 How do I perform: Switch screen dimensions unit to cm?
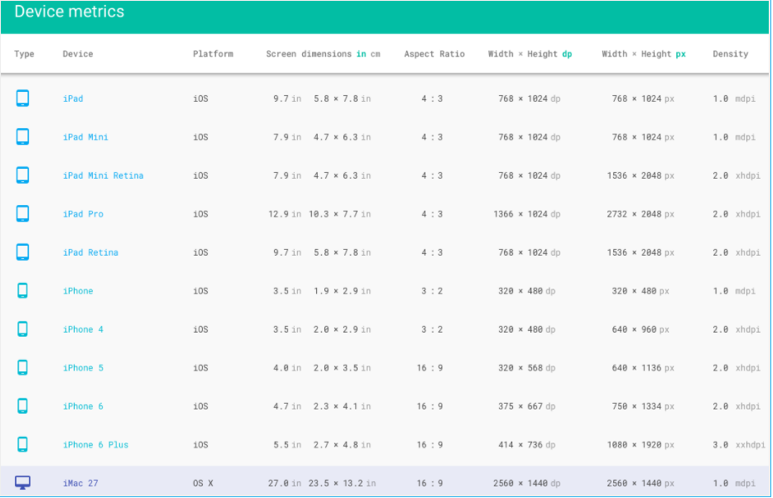point(375,54)
